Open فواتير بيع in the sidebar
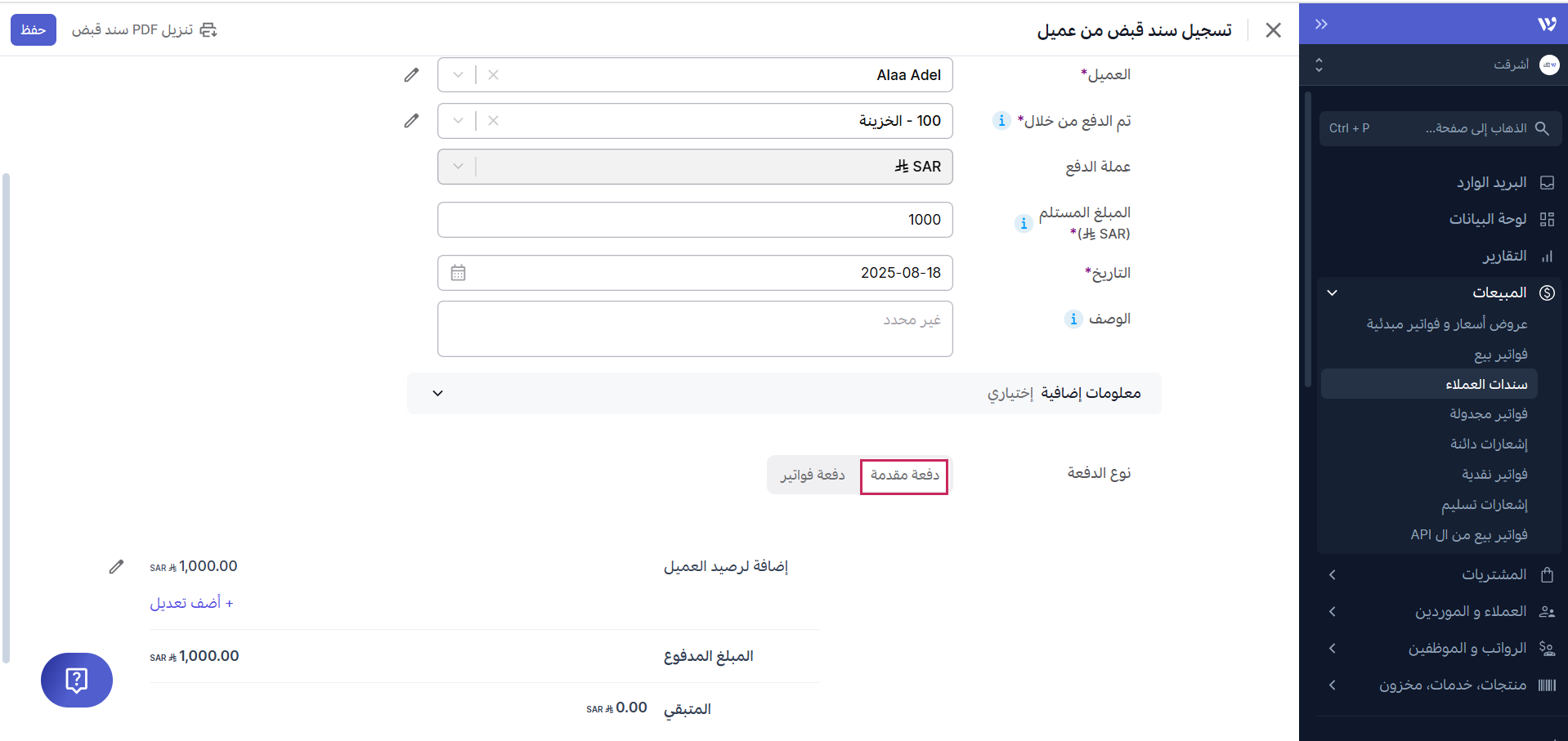Image resolution: width=1568 pixels, height=741 pixels. tap(1500, 355)
